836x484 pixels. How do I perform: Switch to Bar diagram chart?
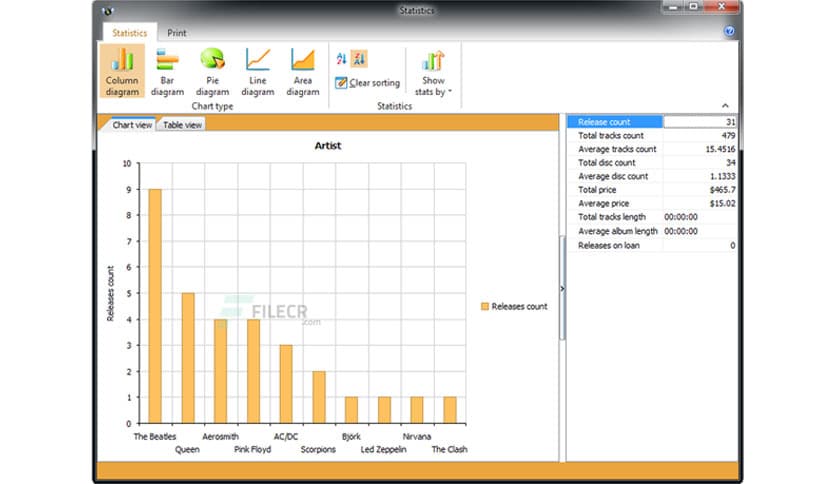tap(167, 71)
